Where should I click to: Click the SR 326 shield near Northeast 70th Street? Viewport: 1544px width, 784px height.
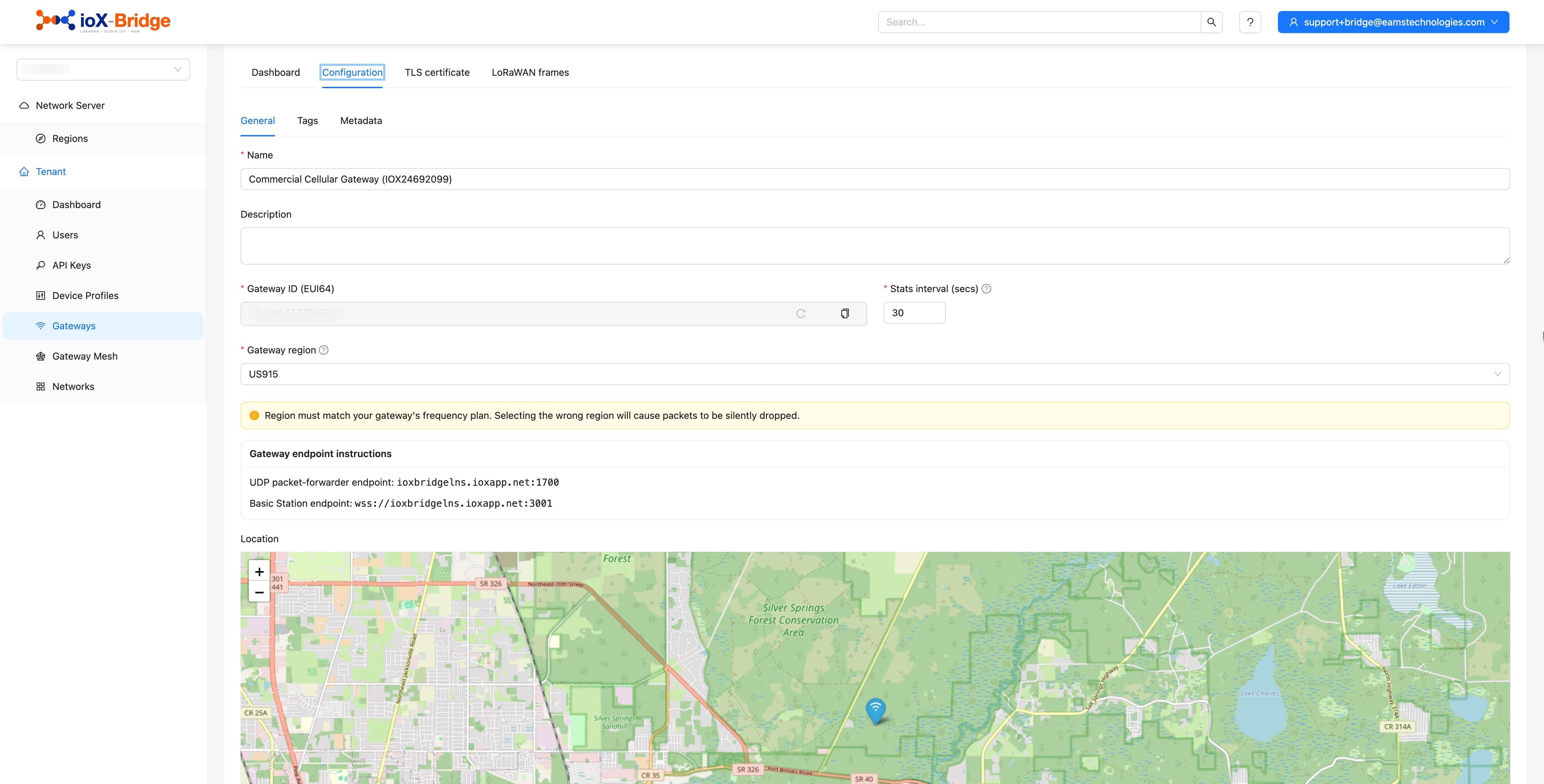click(490, 584)
